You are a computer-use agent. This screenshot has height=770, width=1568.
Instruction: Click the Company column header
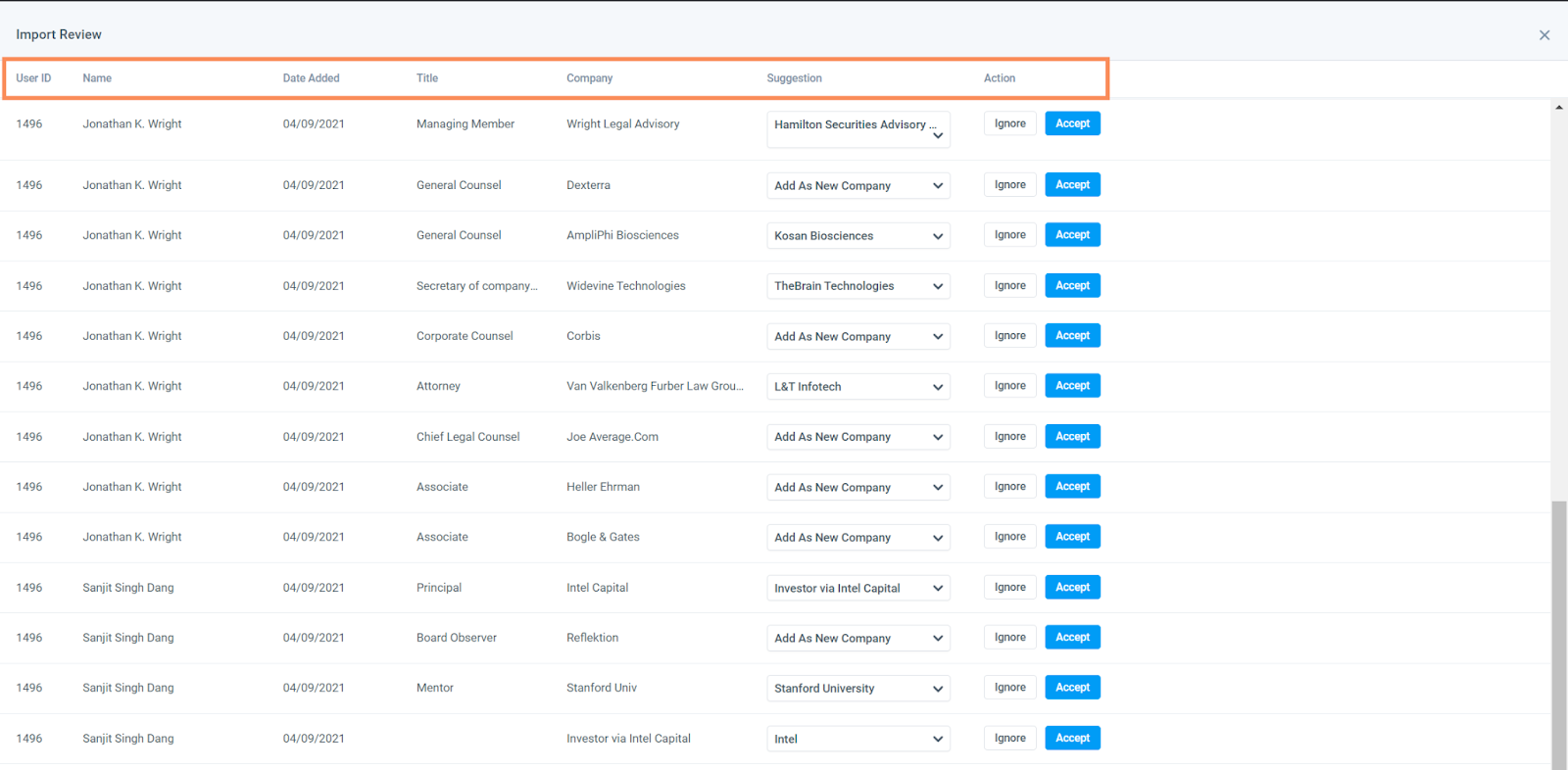(x=589, y=78)
